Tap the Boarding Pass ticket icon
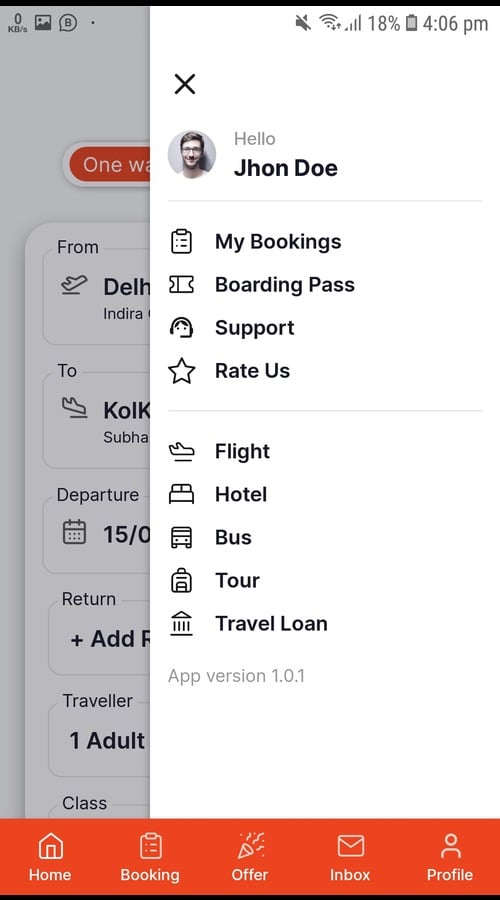 (181, 285)
